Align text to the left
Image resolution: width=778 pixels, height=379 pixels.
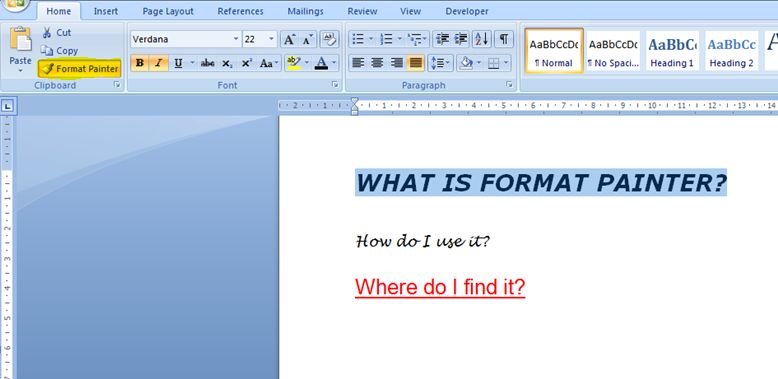point(358,63)
